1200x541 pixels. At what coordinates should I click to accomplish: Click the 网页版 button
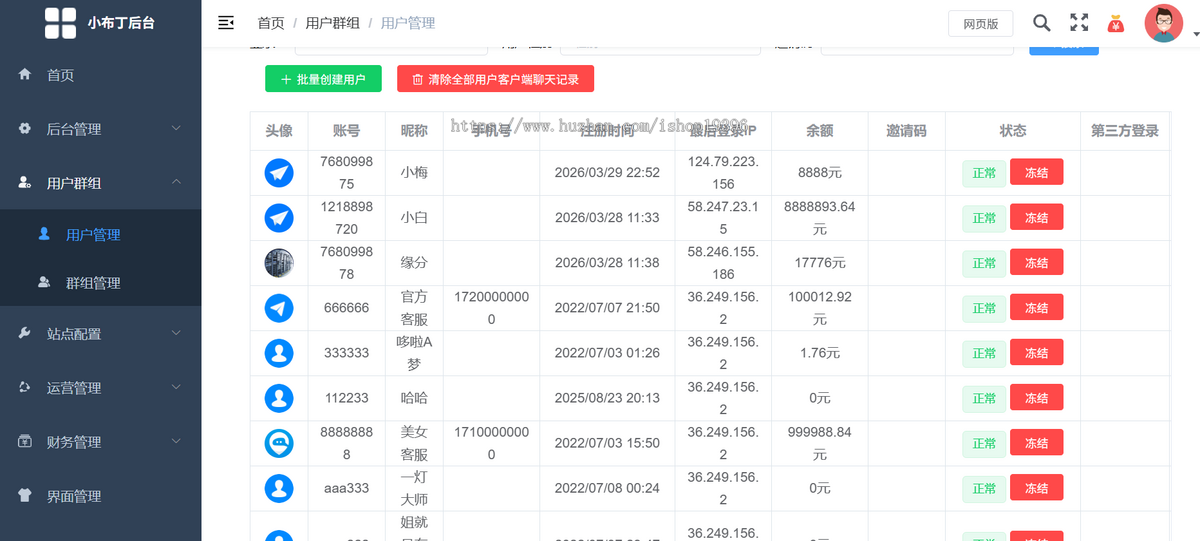click(x=980, y=24)
